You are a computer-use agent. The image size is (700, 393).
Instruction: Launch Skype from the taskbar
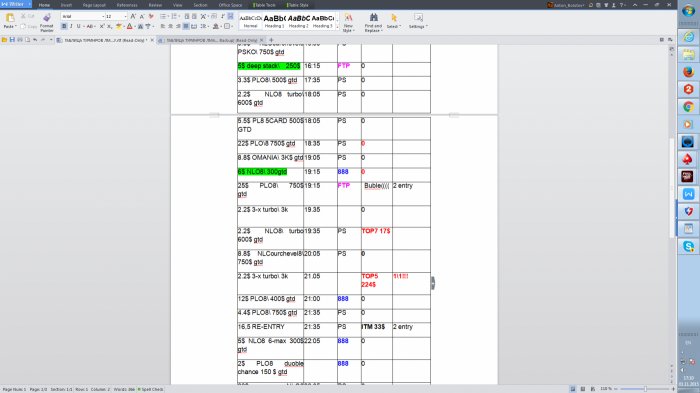pyautogui.click(x=688, y=247)
